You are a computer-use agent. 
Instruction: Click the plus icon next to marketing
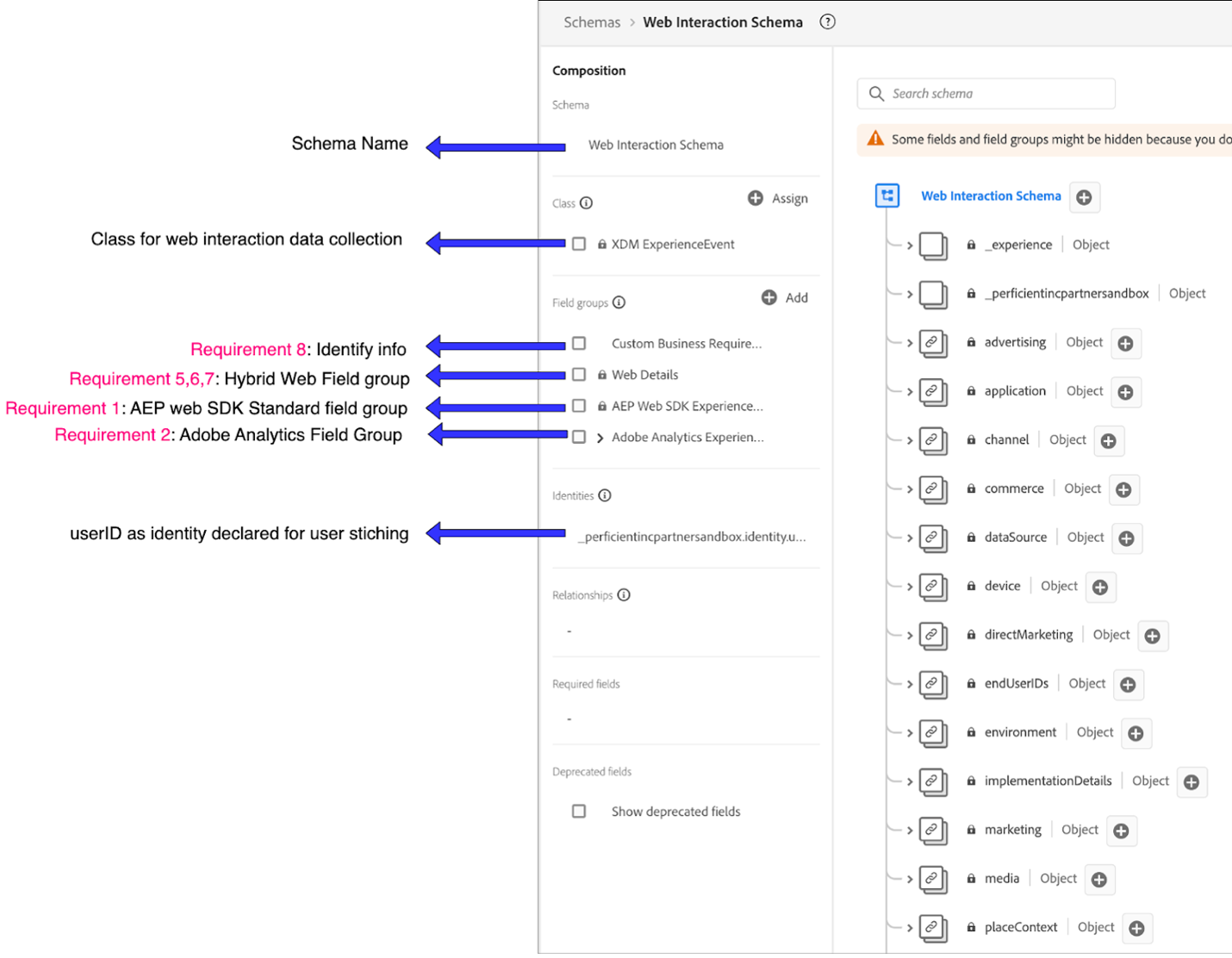[x=1121, y=831]
